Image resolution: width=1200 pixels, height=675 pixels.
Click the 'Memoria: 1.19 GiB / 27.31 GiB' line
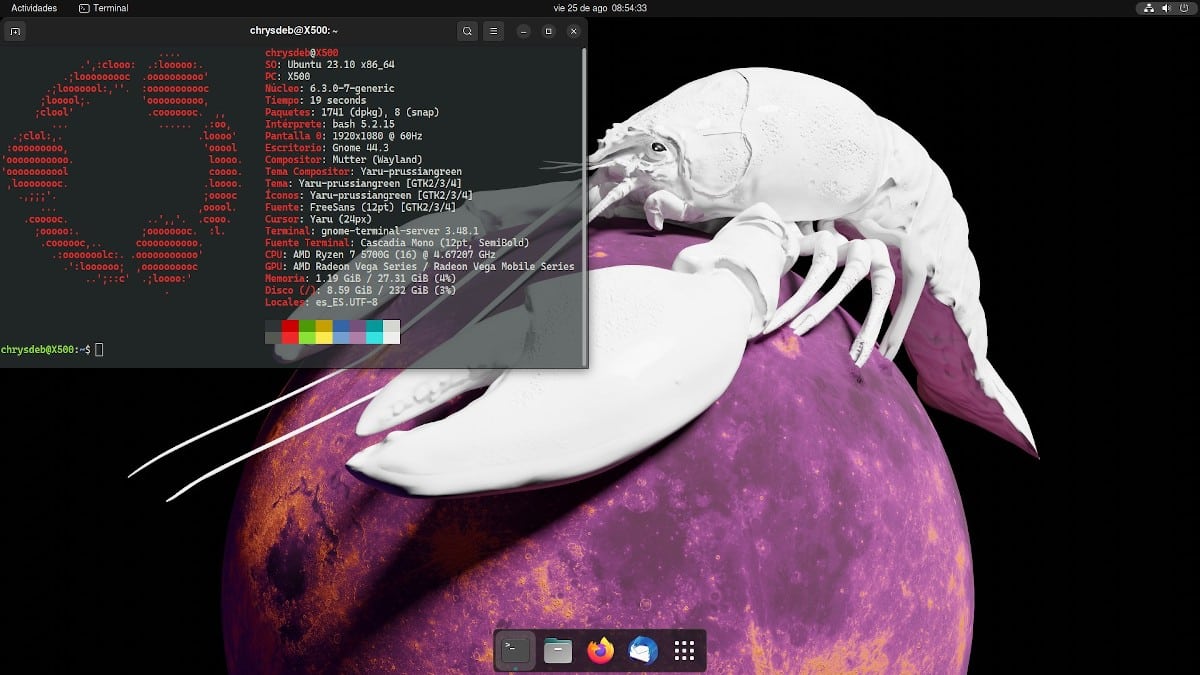pos(361,279)
